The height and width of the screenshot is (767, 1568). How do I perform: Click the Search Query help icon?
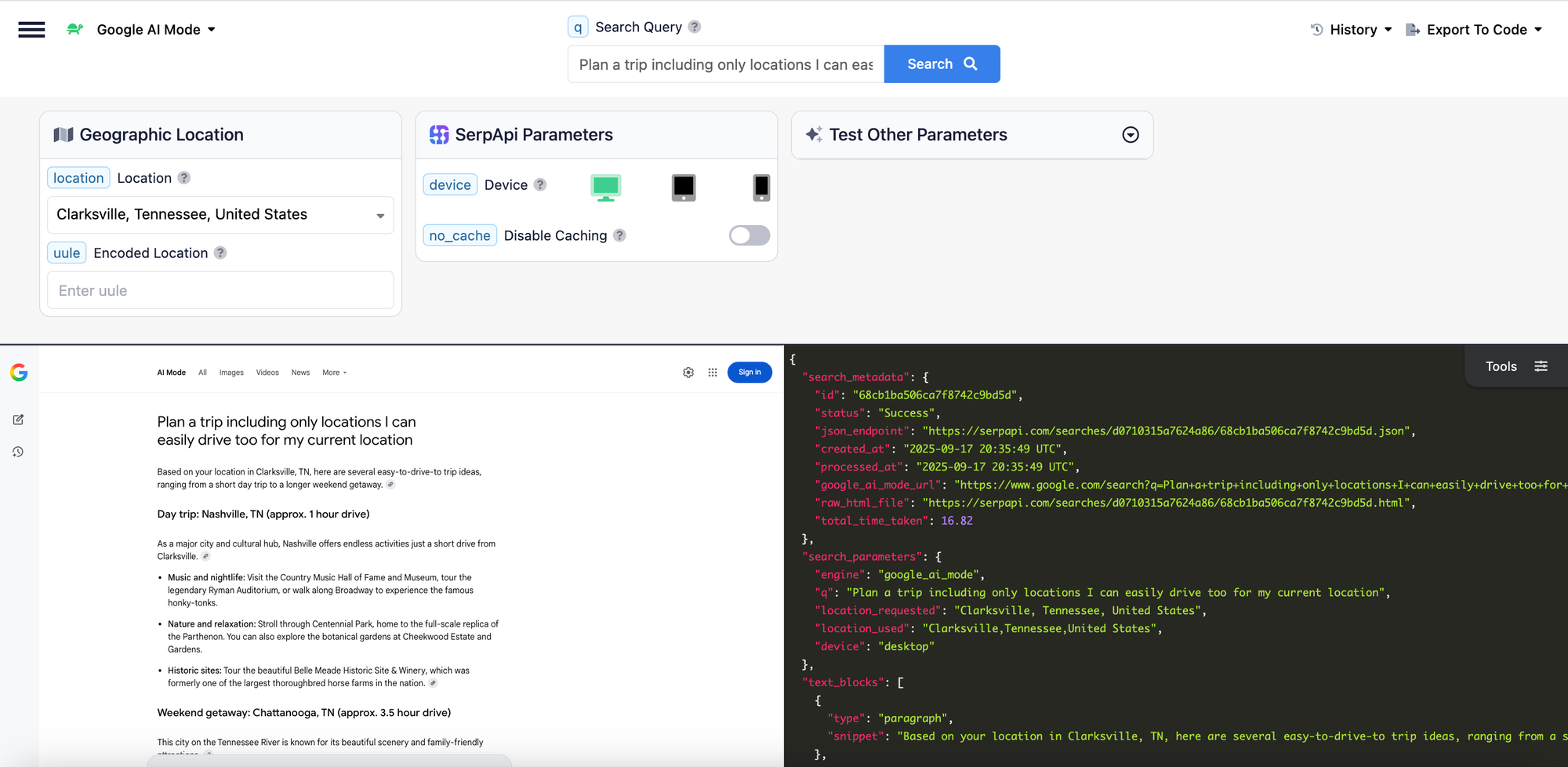(x=695, y=27)
